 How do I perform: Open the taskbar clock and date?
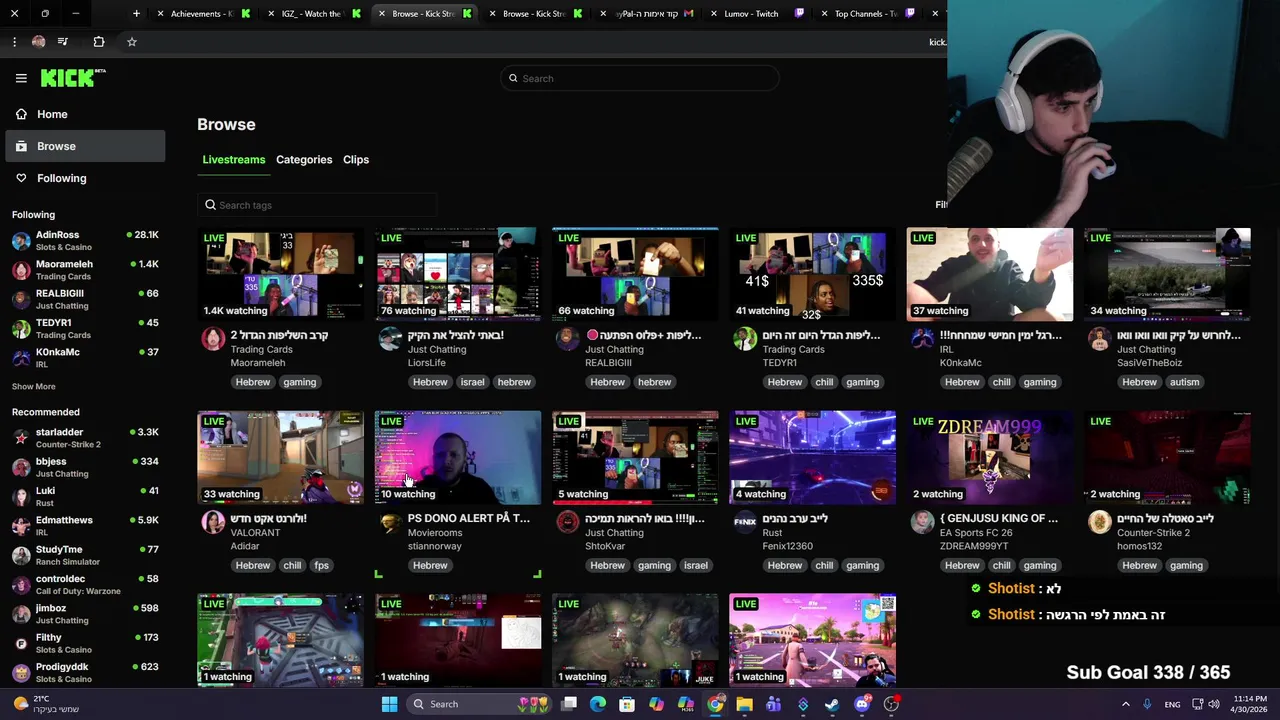[x=1249, y=704]
